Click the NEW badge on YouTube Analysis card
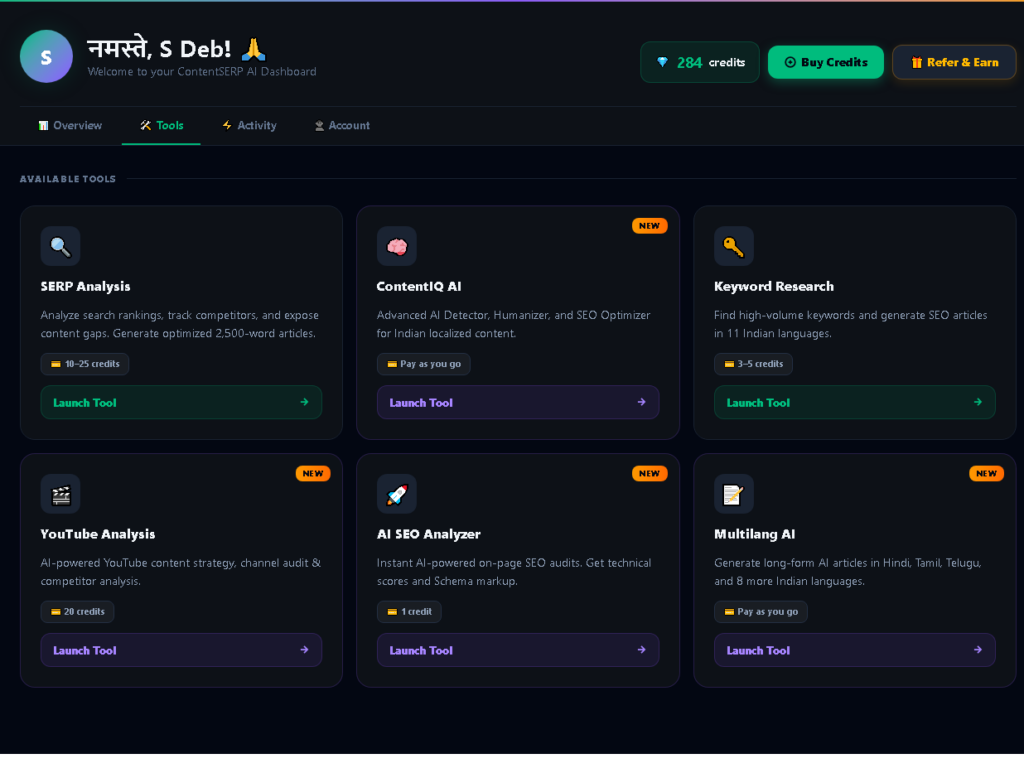 (x=313, y=473)
